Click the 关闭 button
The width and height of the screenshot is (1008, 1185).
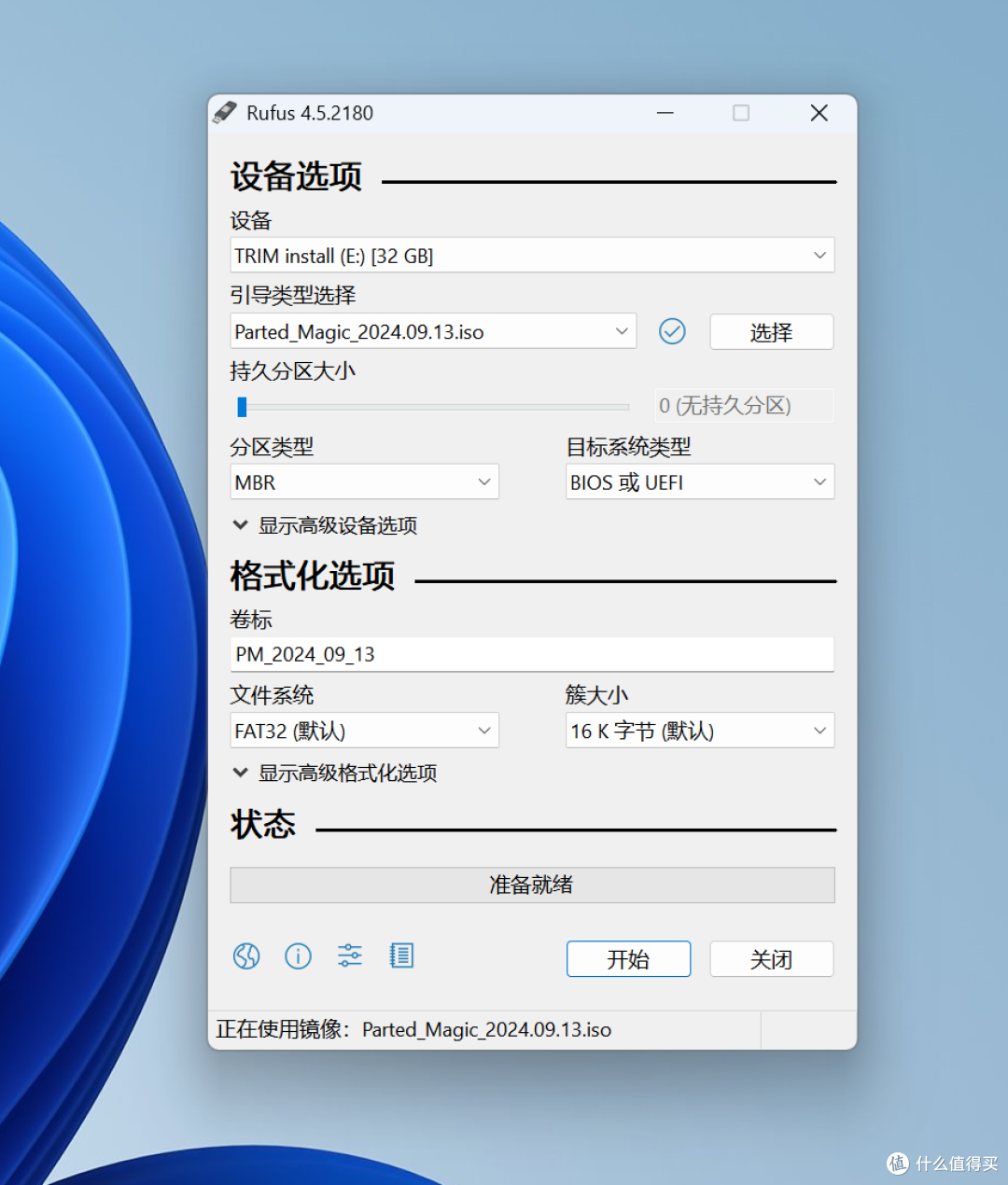[x=772, y=959]
